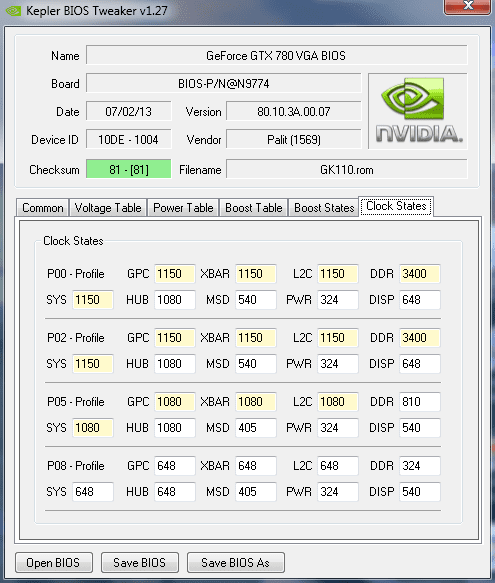Viewport: 495px width, 583px height.
Task: Click the P00 - Profile label
Action: [x=76, y=274]
